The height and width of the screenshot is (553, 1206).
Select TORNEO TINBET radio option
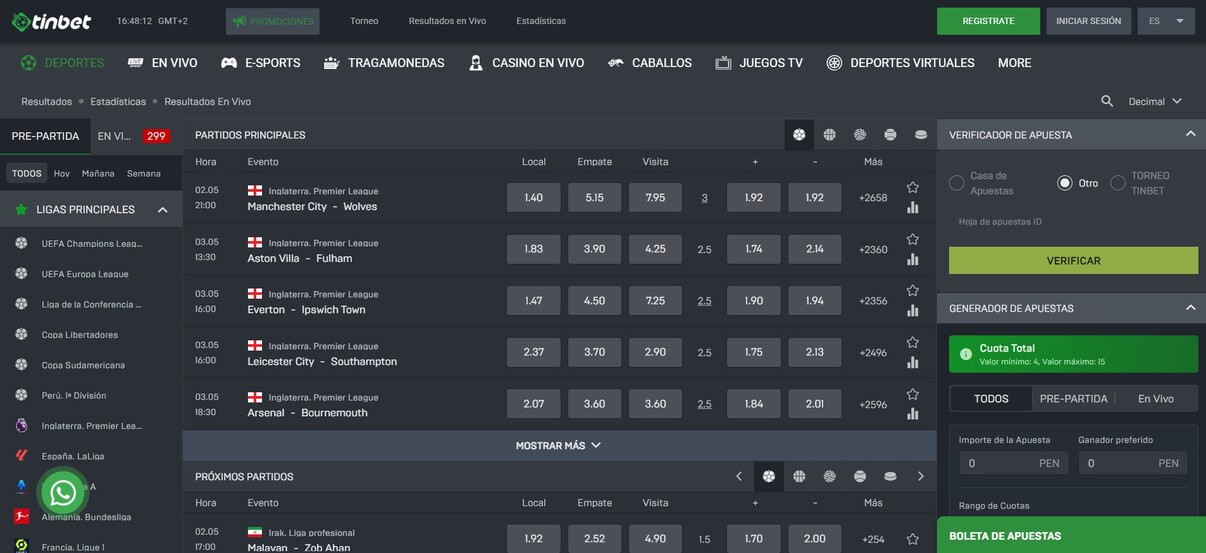[1118, 183]
